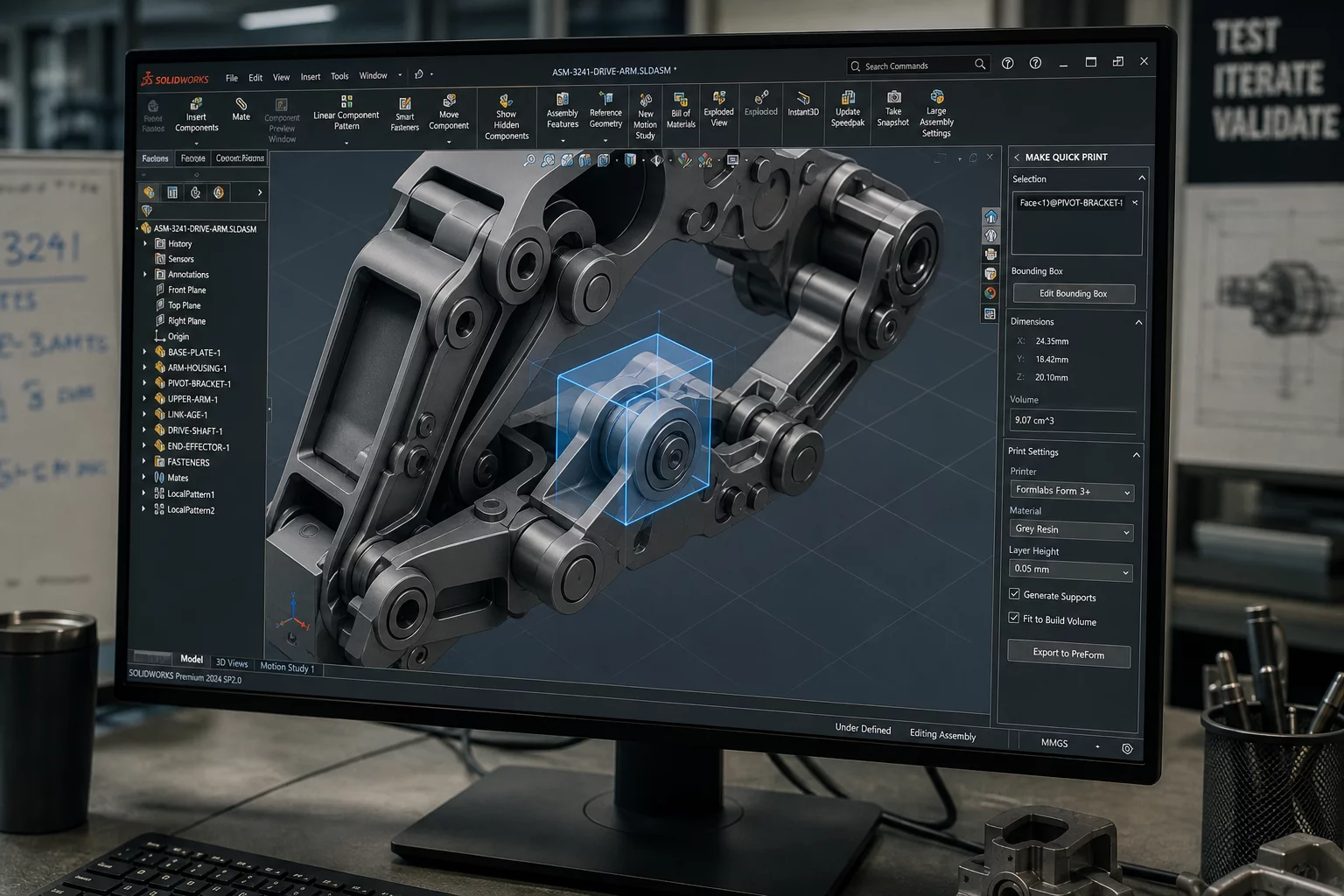This screenshot has height=896, width=1344.
Task: Select the Mate tool
Action: 241,110
